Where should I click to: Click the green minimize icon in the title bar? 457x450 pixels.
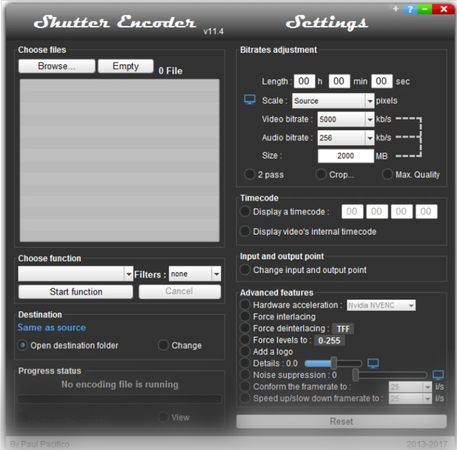point(425,9)
